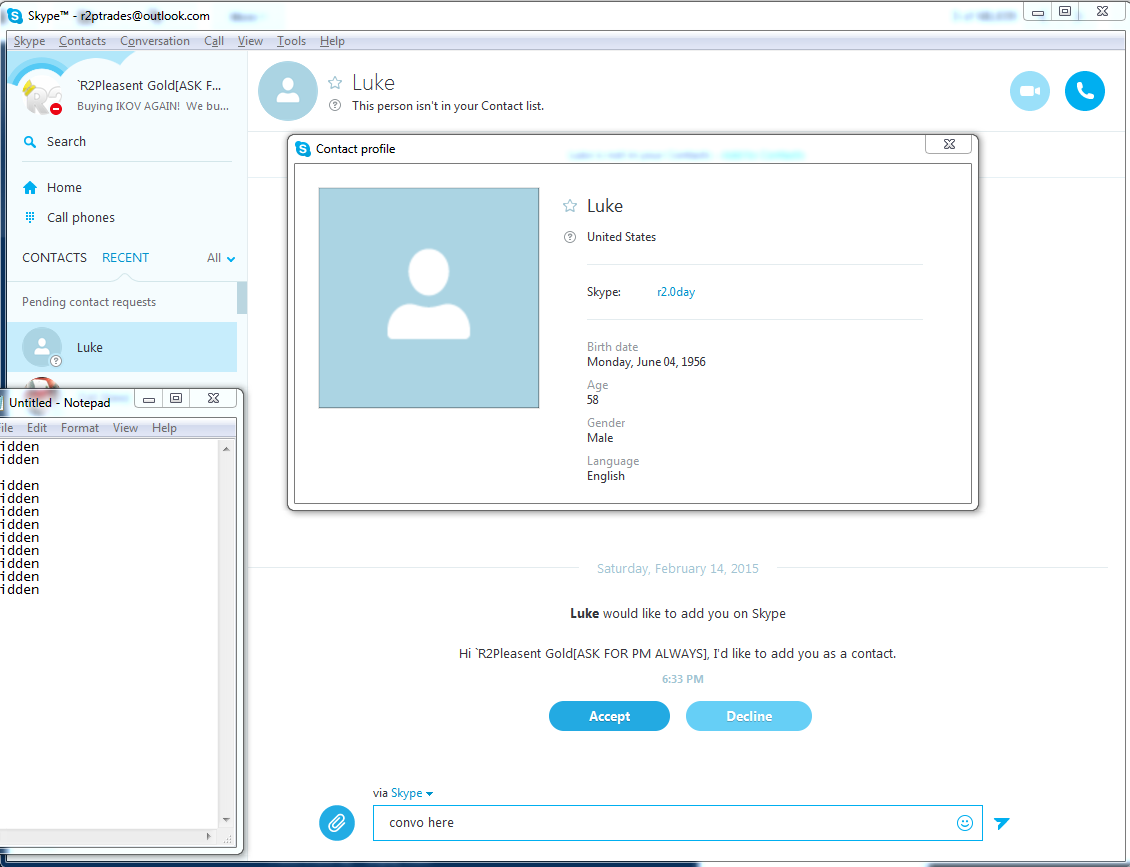The image size is (1130, 867).
Task: Start a voice call with Luke
Action: point(1085,91)
